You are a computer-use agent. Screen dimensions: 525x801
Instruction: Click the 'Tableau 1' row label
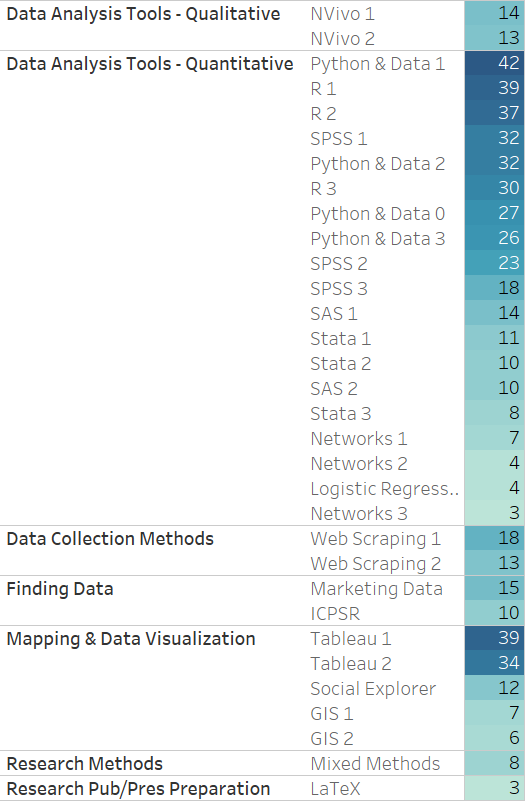pos(351,640)
